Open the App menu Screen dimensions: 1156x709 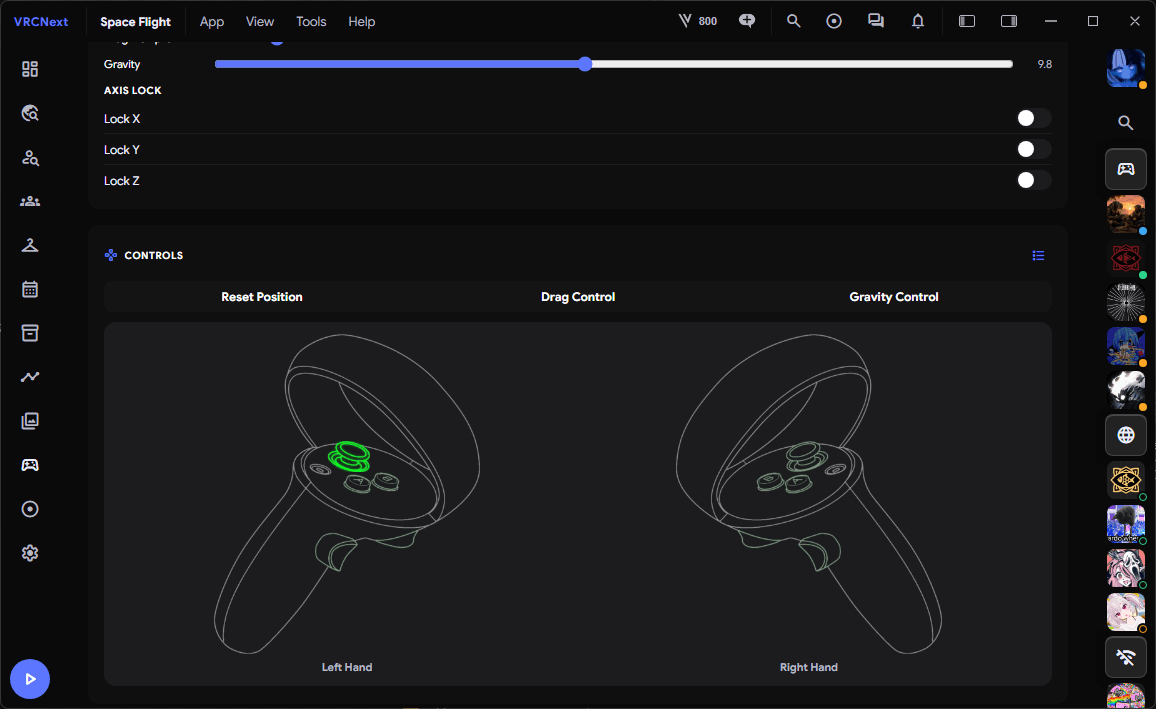[x=212, y=21]
